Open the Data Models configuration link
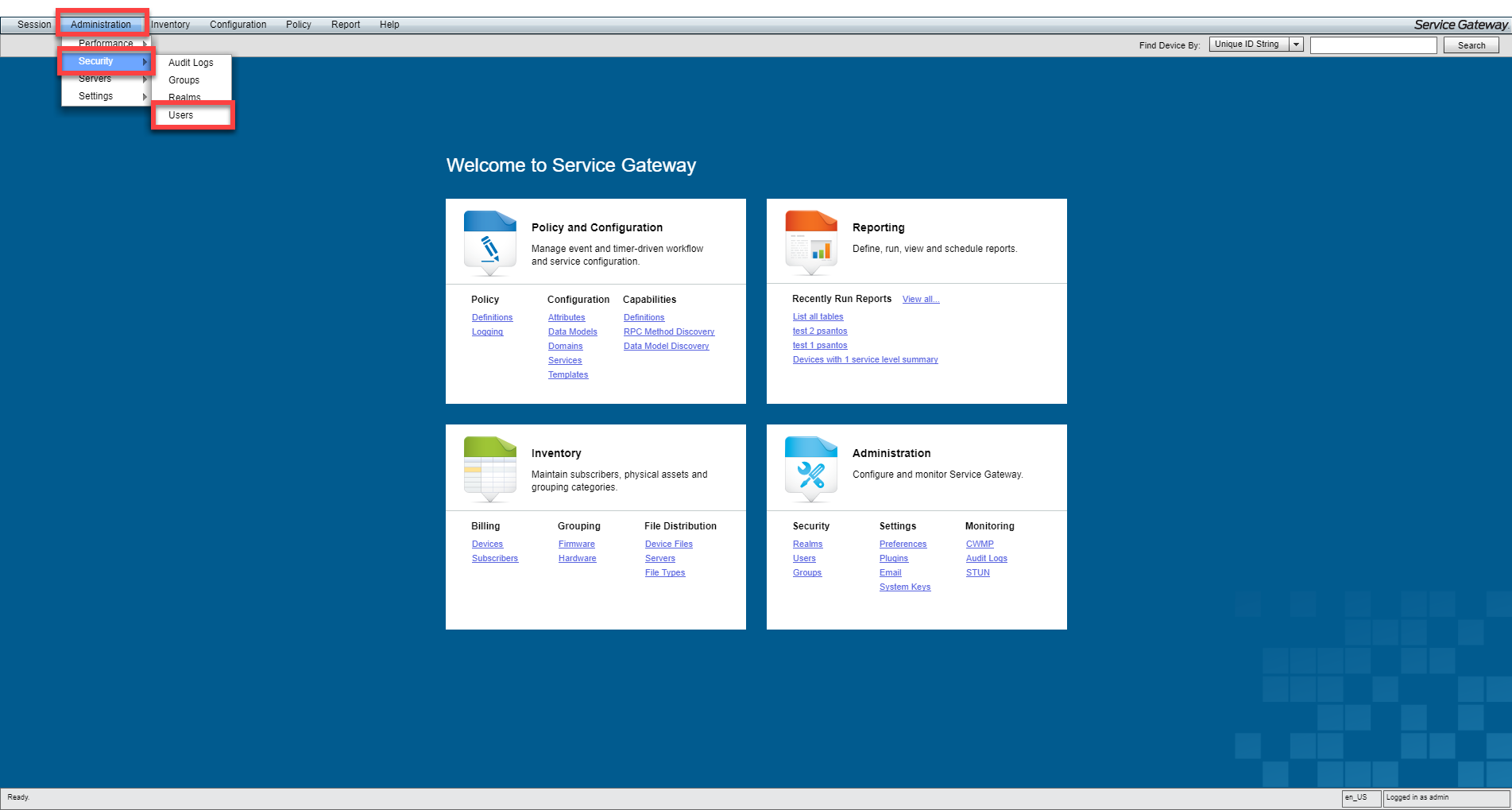This screenshot has height=810, width=1512. 572,332
